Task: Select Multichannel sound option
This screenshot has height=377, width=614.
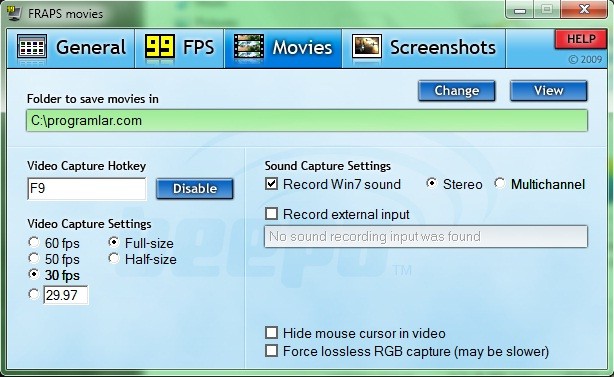Action: point(500,183)
